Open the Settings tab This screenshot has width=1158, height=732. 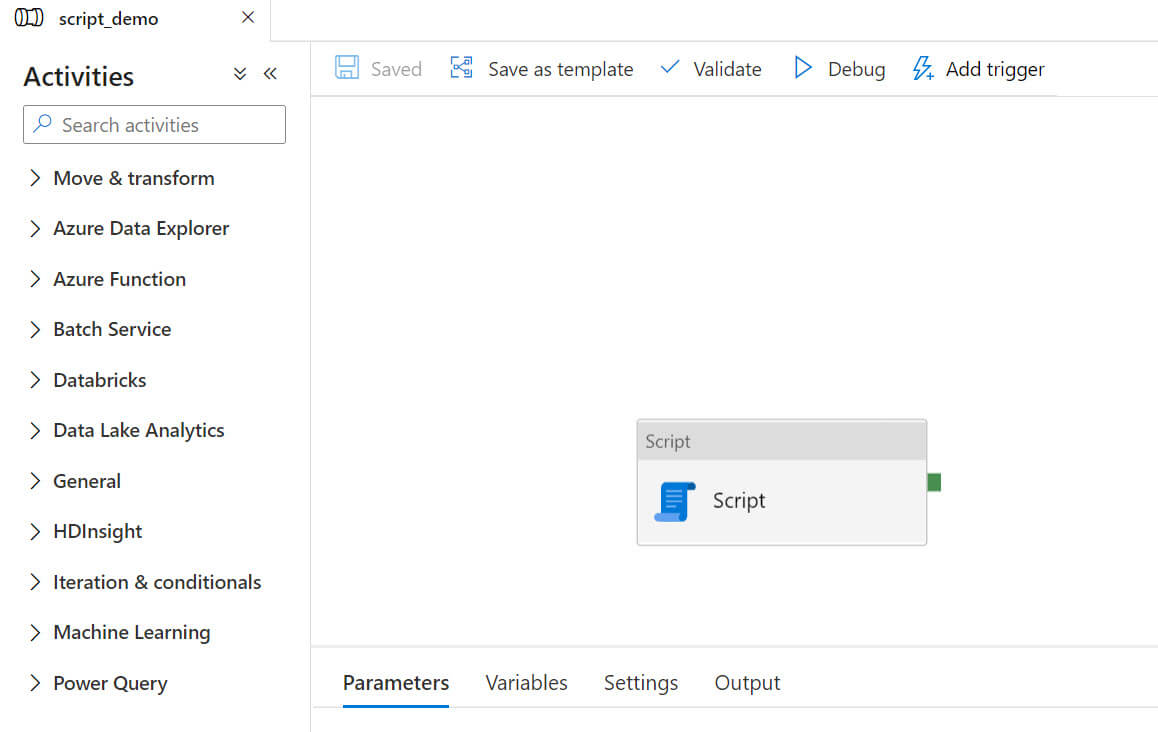coord(641,683)
